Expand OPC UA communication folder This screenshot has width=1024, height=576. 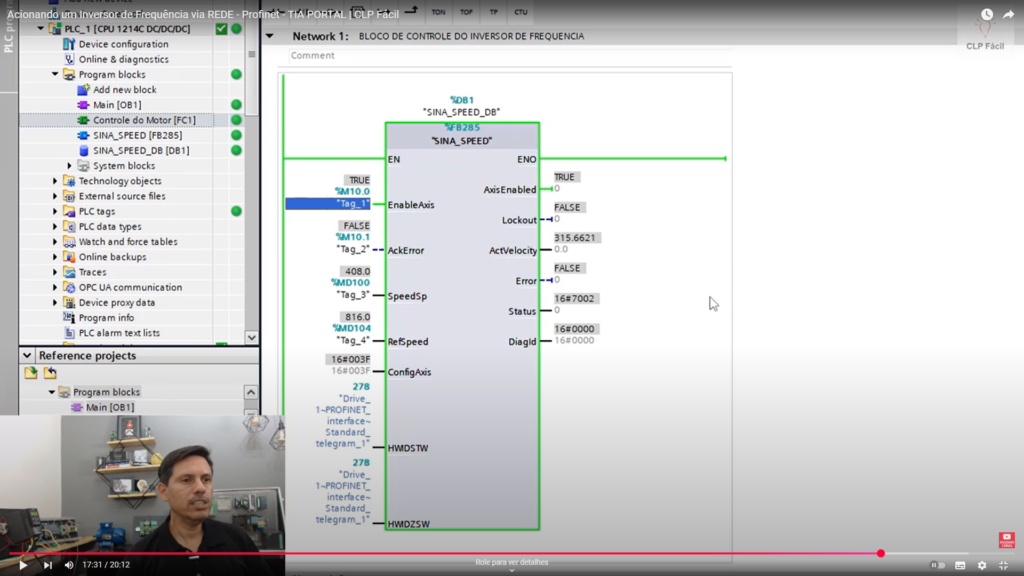coord(55,287)
